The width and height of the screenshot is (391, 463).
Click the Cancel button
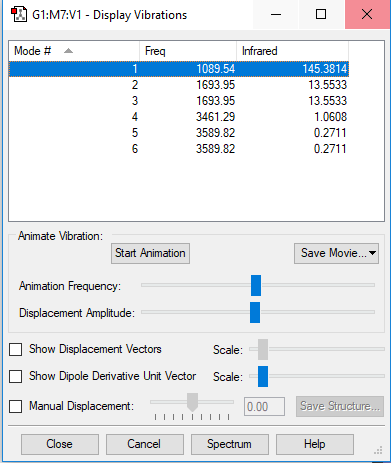(x=145, y=444)
